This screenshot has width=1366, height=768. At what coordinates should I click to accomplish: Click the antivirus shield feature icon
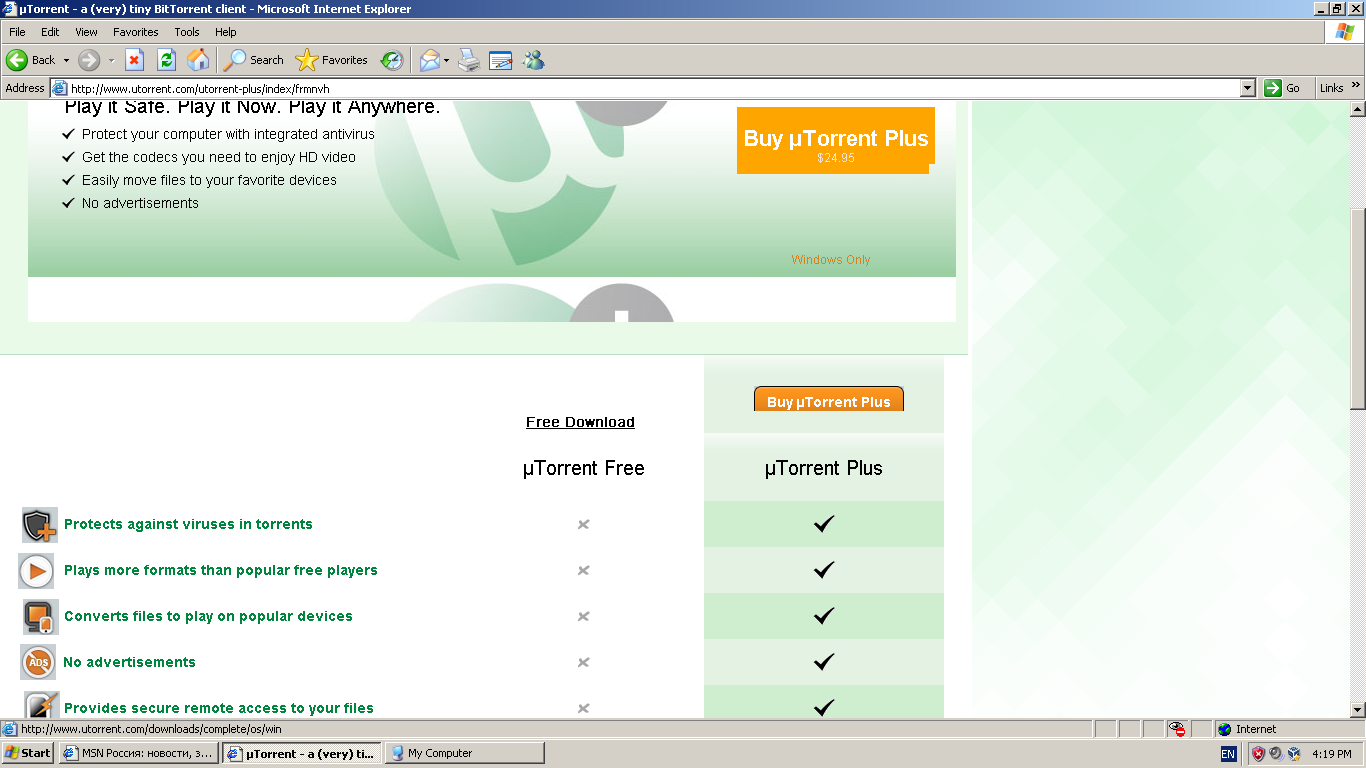point(39,525)
